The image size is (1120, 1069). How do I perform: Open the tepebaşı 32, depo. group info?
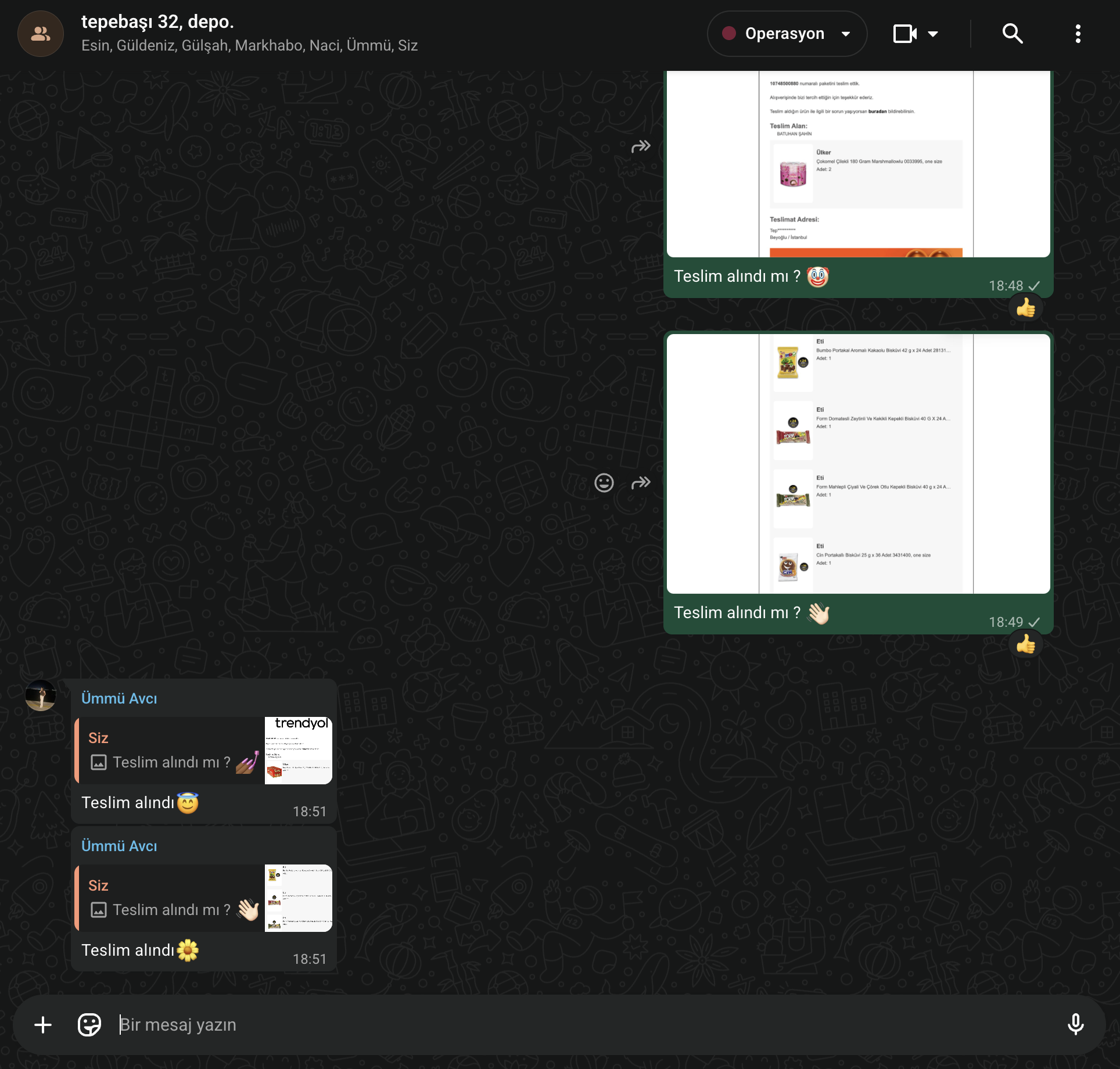pyautogui.click(x=157, y=22)
